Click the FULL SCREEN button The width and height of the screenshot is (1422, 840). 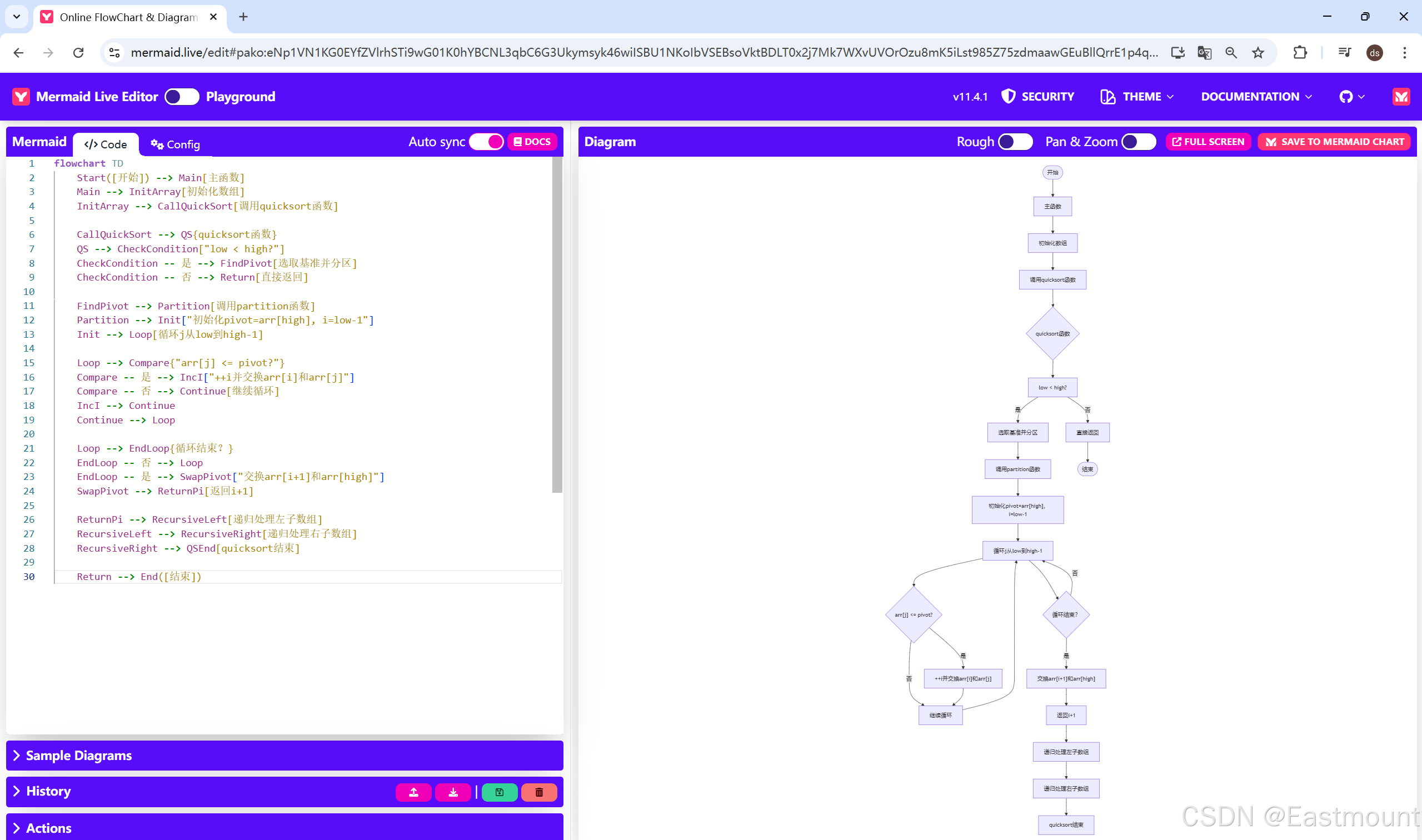pos(1208,142)
